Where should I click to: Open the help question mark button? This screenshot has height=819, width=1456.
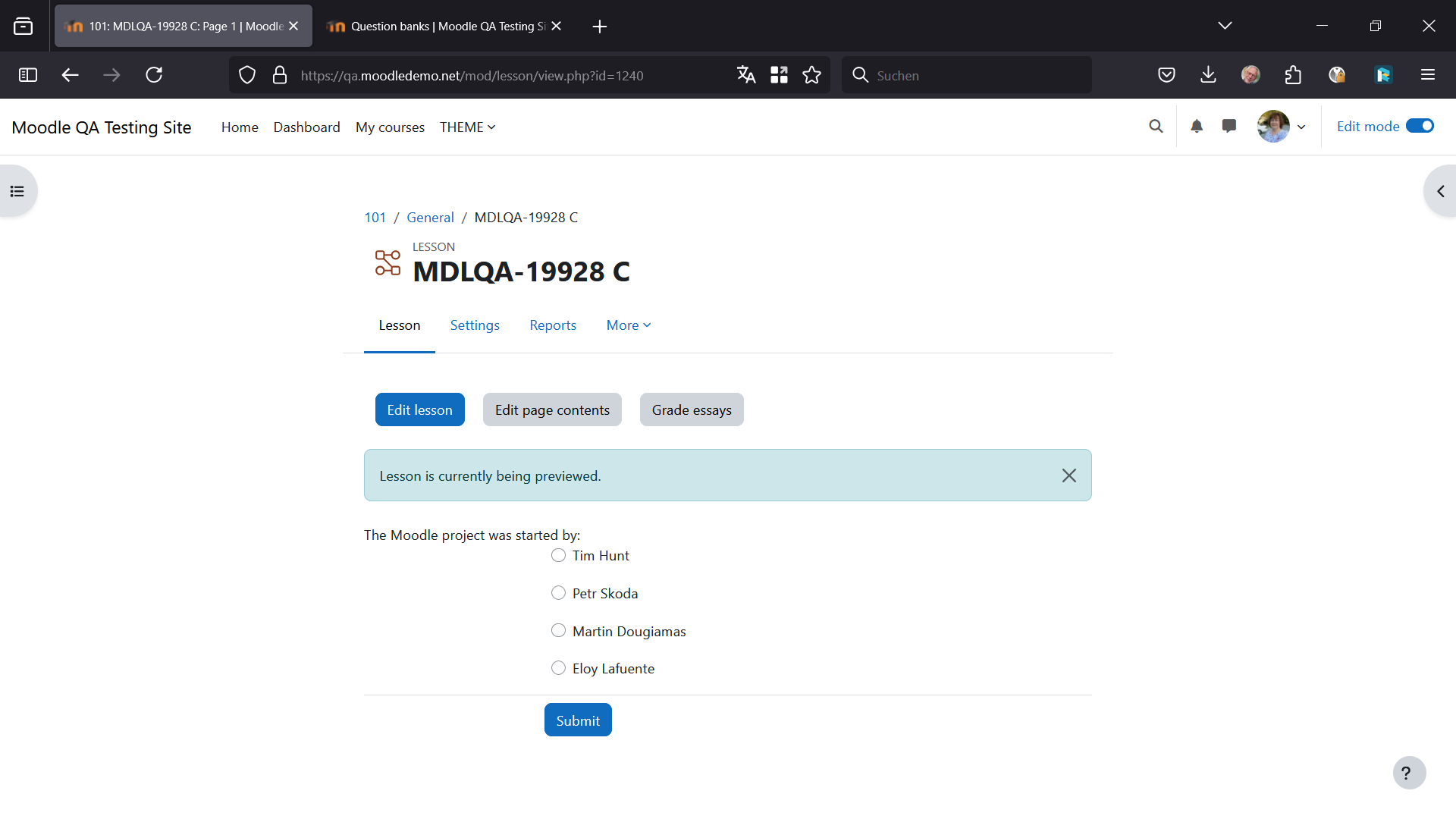[1409, 773]
